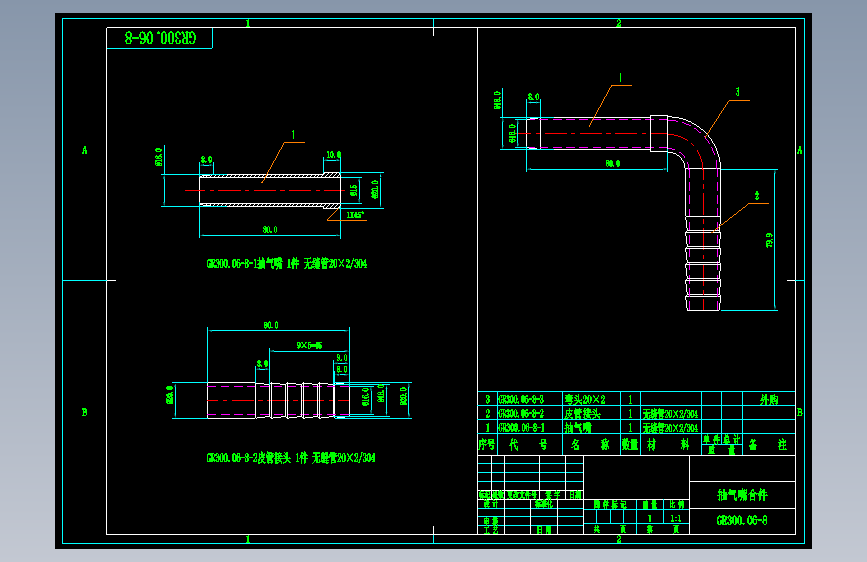Click balloon number '2' beside the hose barb
867x562 pixels.
757,196
